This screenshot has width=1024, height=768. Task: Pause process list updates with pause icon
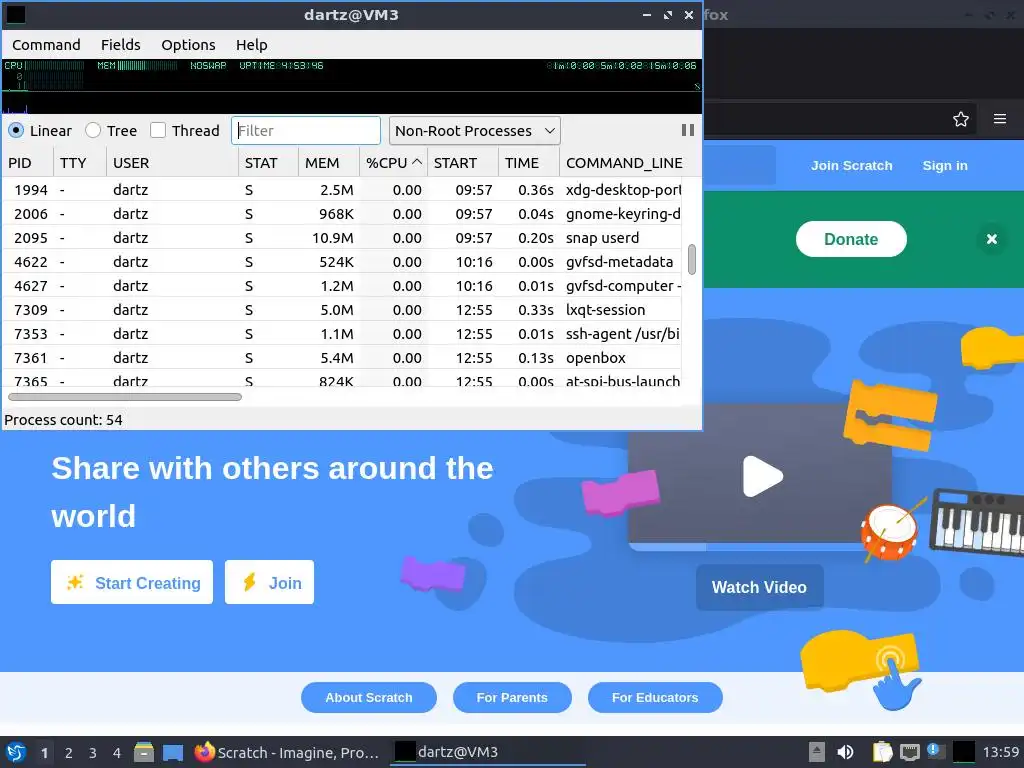(687, 130)
